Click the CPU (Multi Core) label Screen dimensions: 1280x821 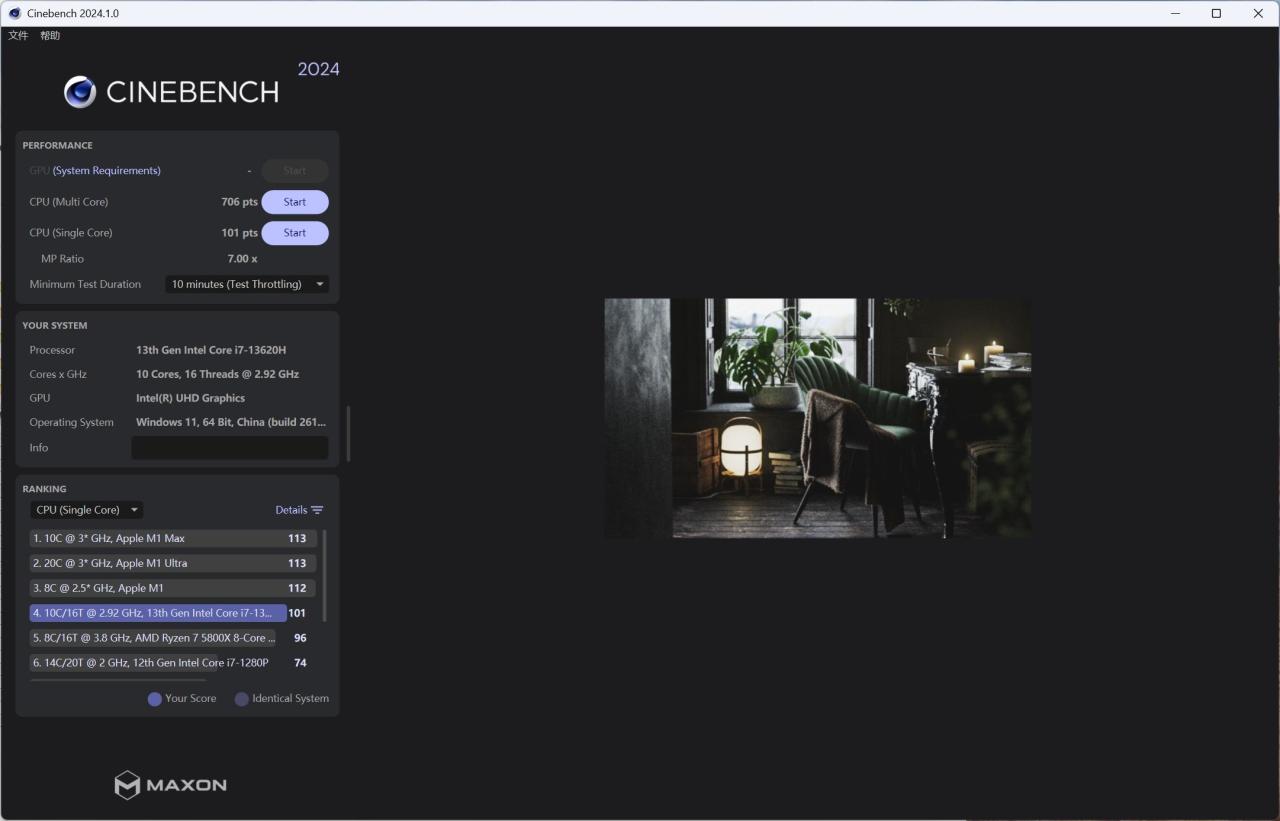click(69, 202)
